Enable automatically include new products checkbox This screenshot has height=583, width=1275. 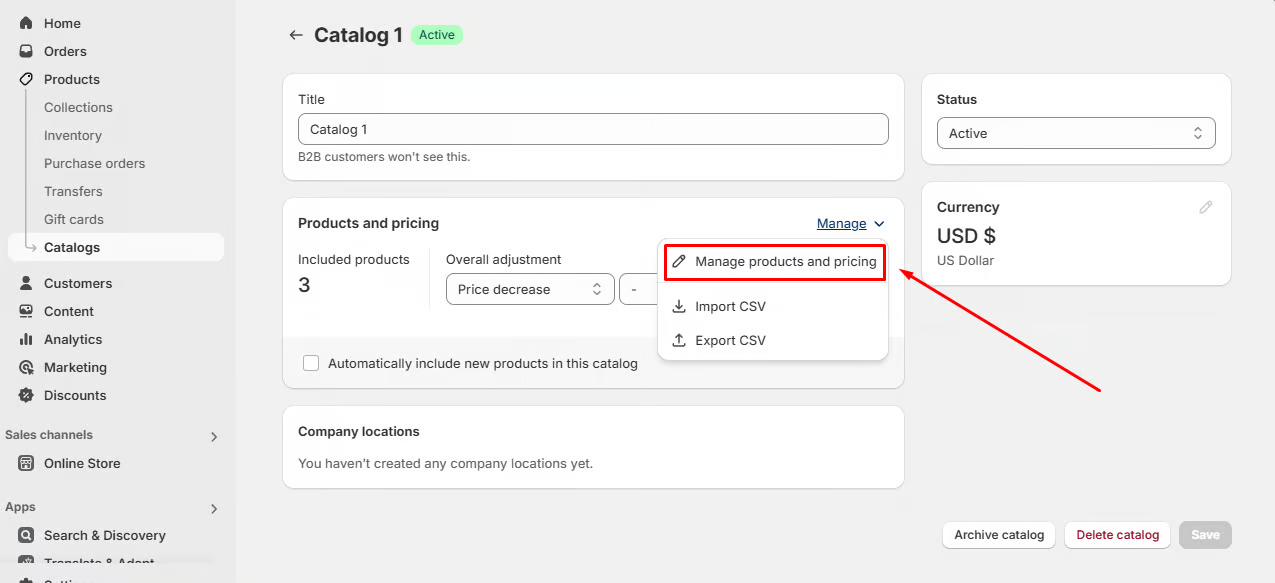[311, 363]
